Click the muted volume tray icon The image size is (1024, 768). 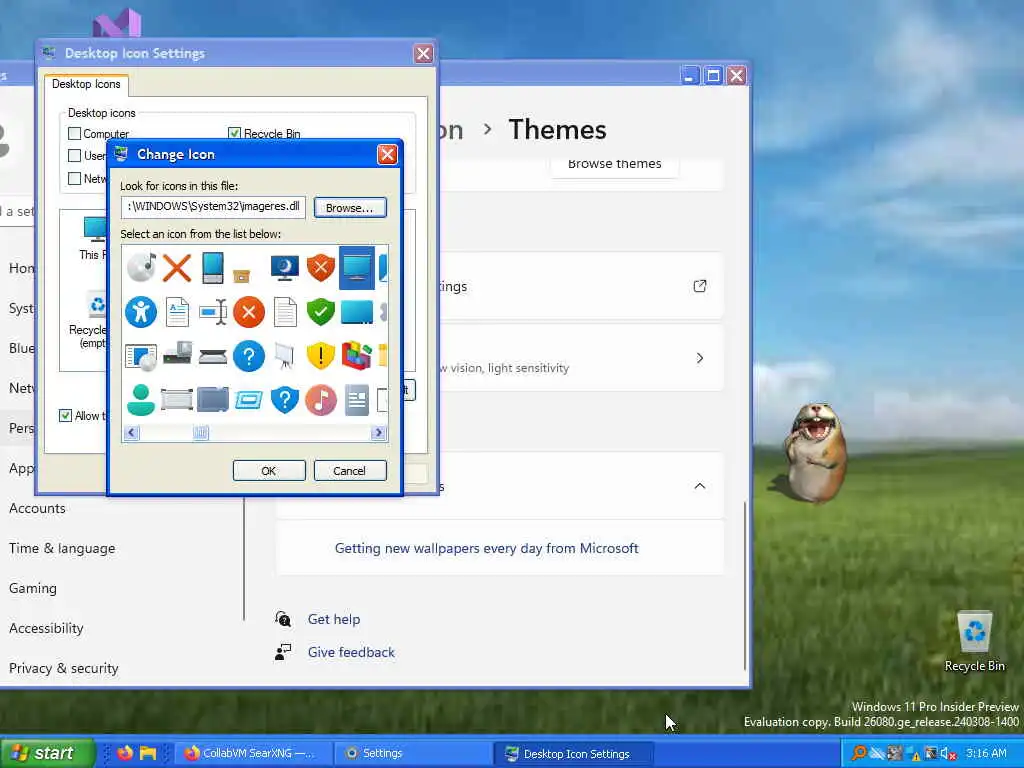point(948,754)
